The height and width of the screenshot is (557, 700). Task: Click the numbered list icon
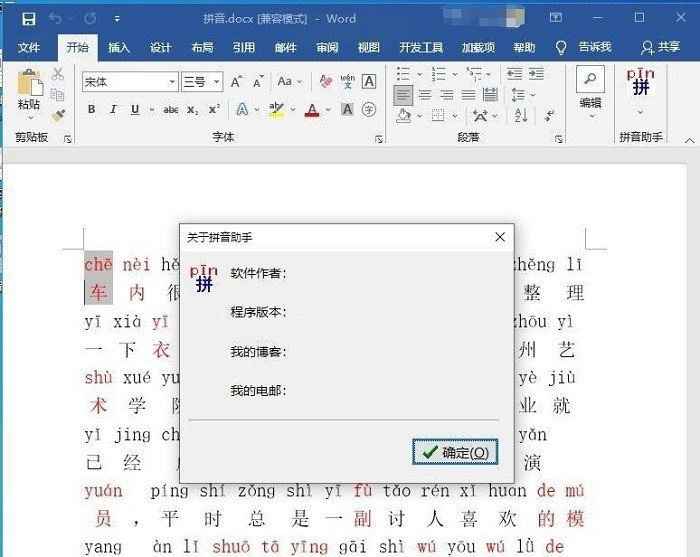click(438, 74)
